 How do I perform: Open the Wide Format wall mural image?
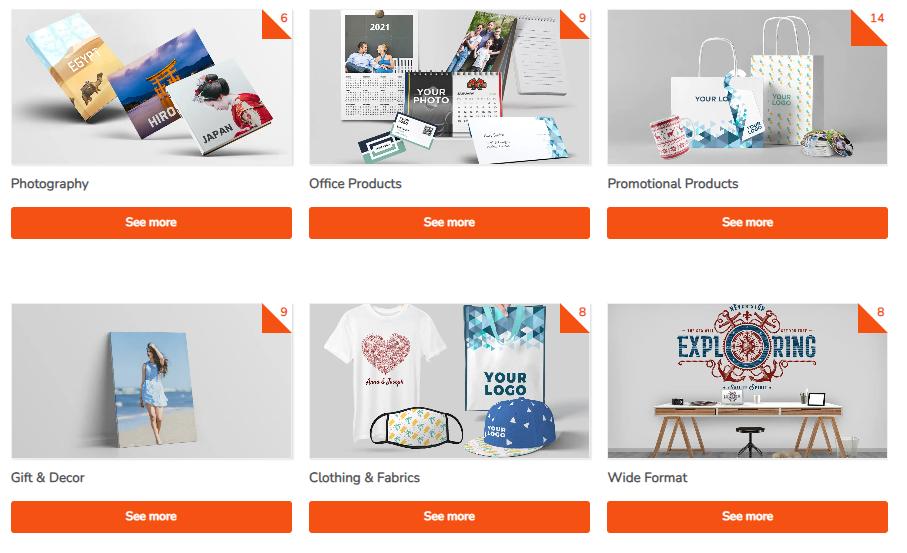[747, 381]
